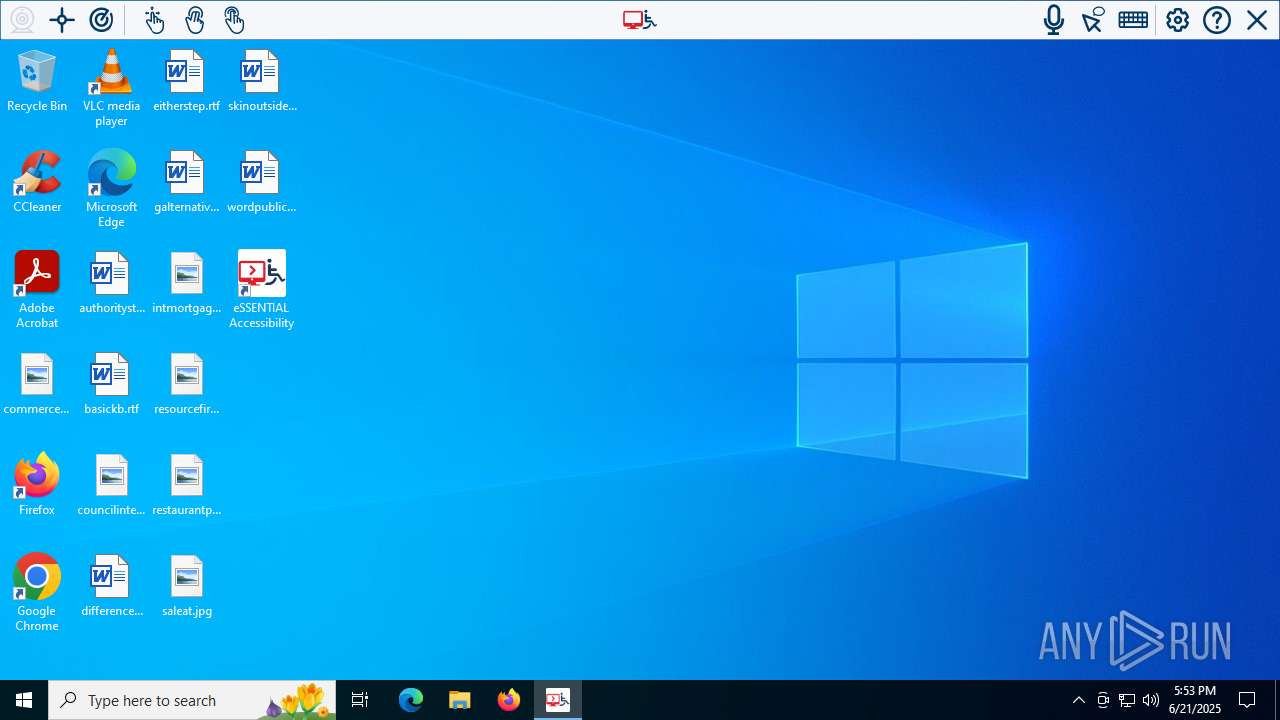The height and width of the screenshot is (720, 1280).
Task: Select the crosshair pointer tool
Action: [x=62, y=20]
